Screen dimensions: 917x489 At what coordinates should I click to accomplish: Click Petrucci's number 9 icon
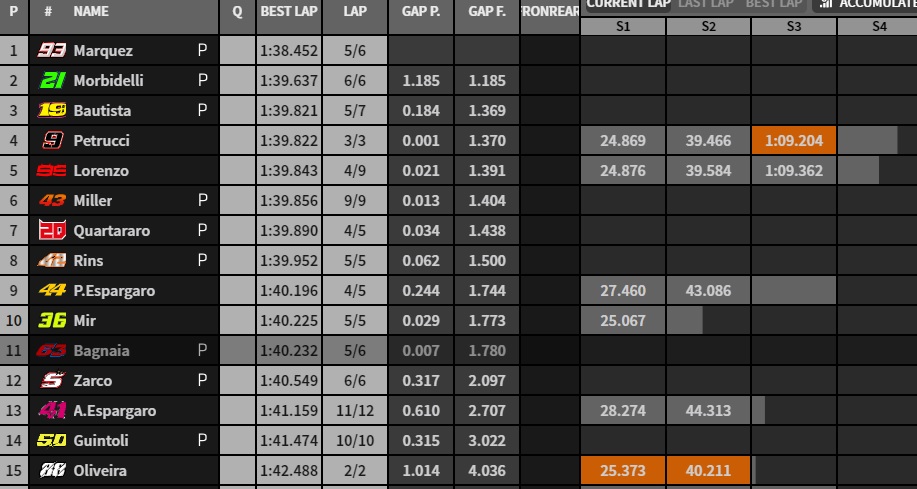pyautogui.click(x=52, y=140)
